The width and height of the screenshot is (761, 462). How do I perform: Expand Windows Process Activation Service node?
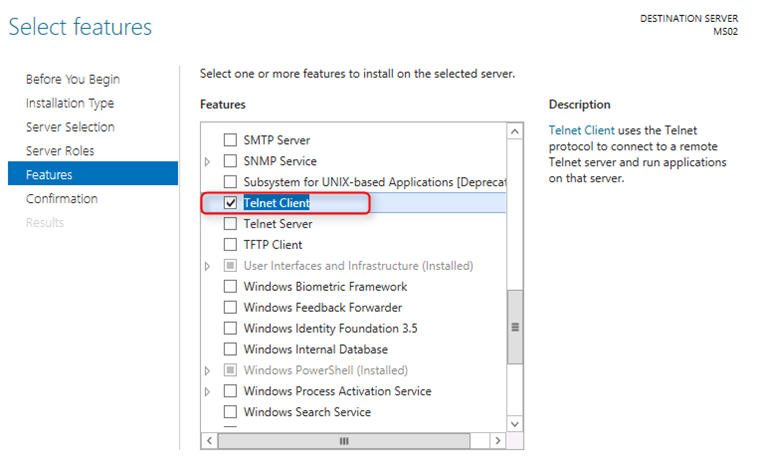point(208,391)
